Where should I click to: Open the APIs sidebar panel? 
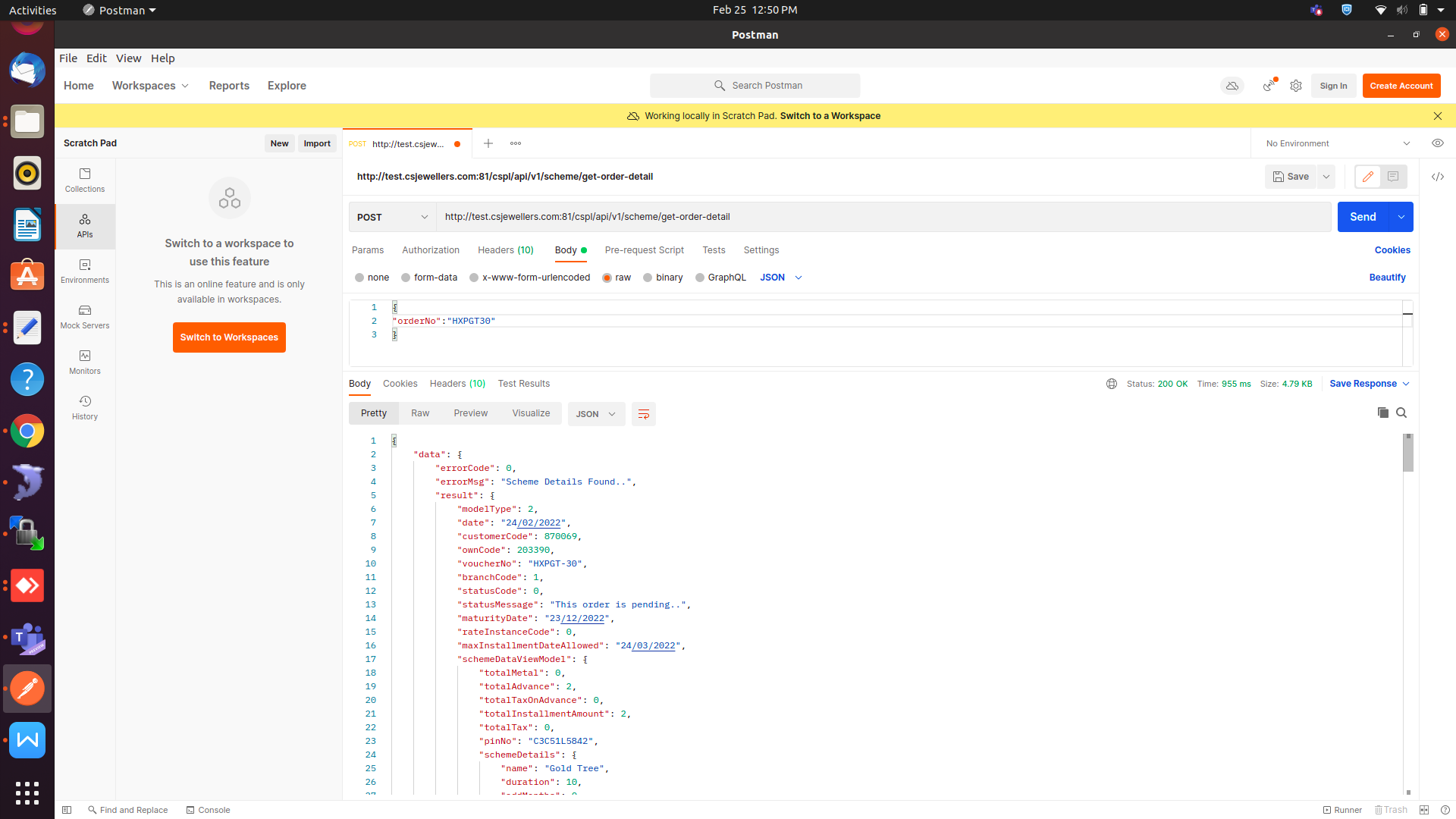point(85,226)
